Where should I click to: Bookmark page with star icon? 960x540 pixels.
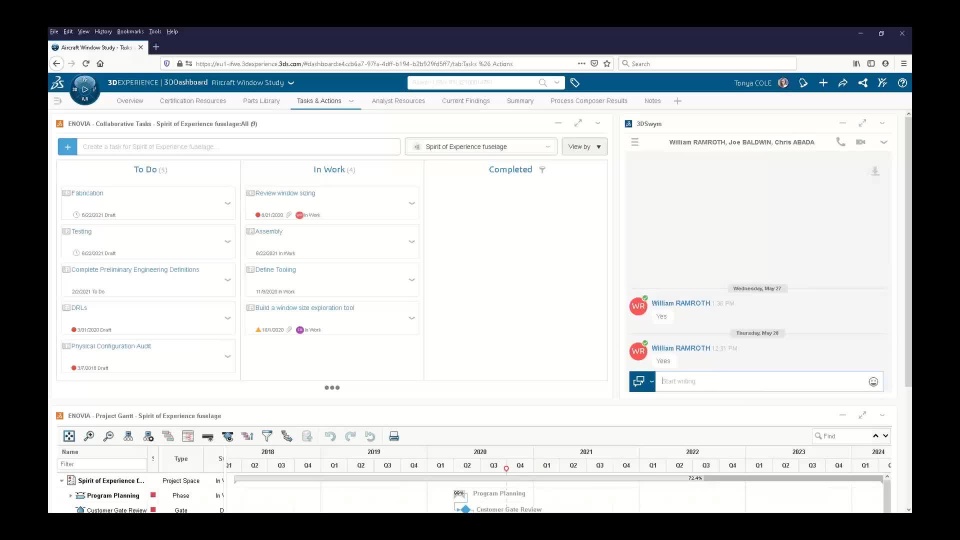pos(607,63)
